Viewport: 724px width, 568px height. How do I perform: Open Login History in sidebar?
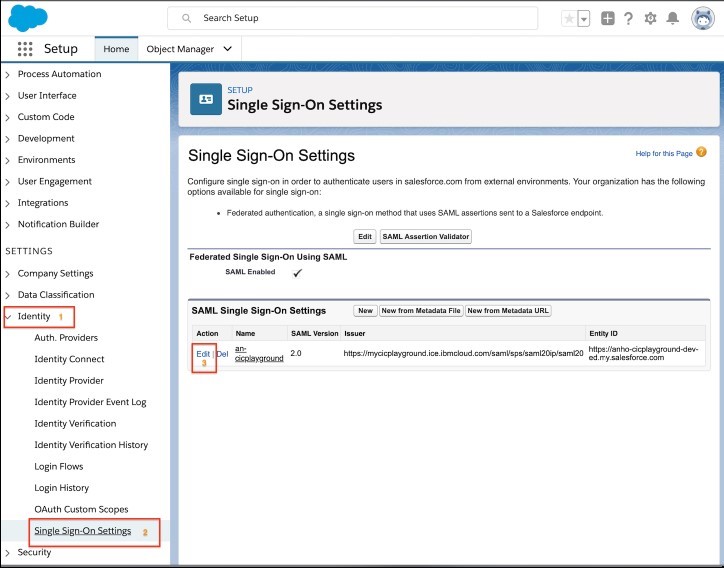(61, 488)
